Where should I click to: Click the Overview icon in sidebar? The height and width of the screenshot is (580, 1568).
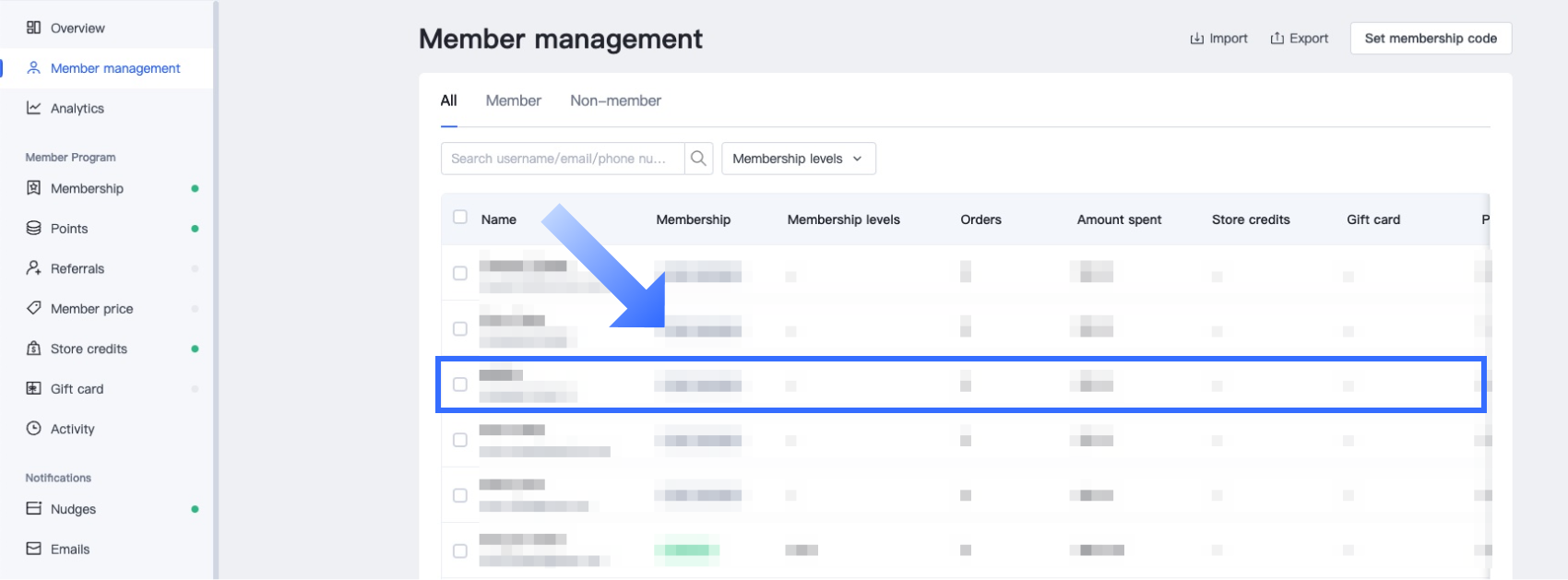[x=34, y=28]
